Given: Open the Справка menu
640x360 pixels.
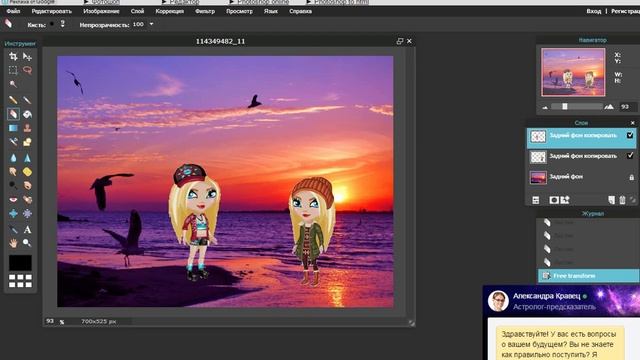Looking at the screenshot, I should pos(300,11).
